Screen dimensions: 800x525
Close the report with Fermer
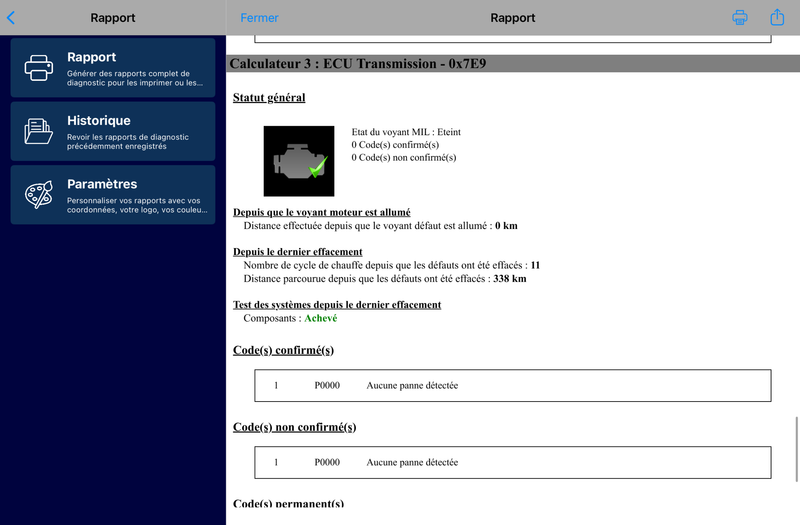pos(259,18)
